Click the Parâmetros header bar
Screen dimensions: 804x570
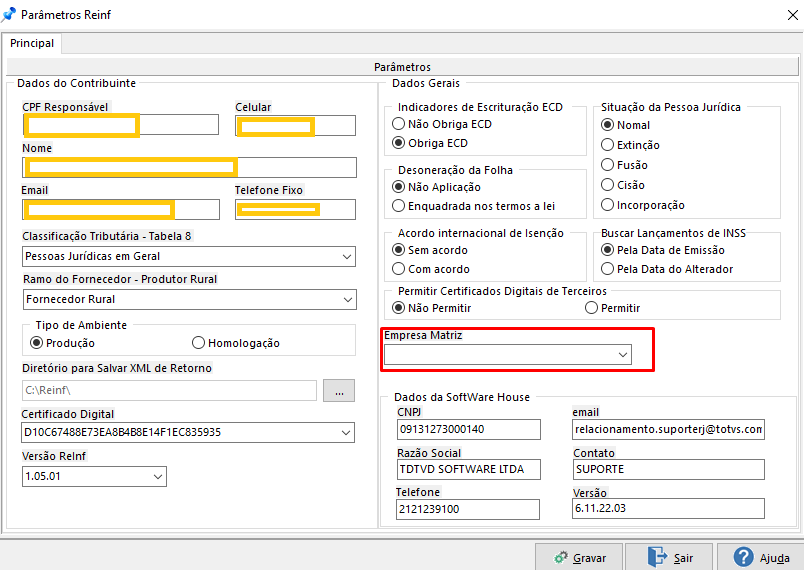point(403,67)
